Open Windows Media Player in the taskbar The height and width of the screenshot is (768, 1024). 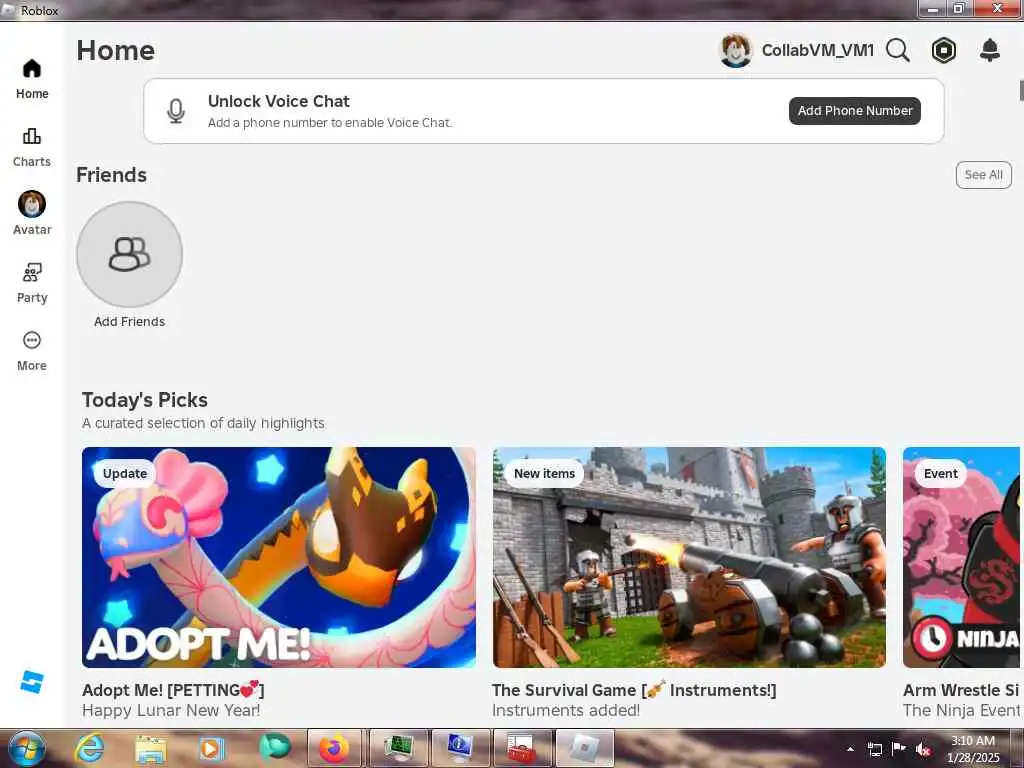(211, 748)
